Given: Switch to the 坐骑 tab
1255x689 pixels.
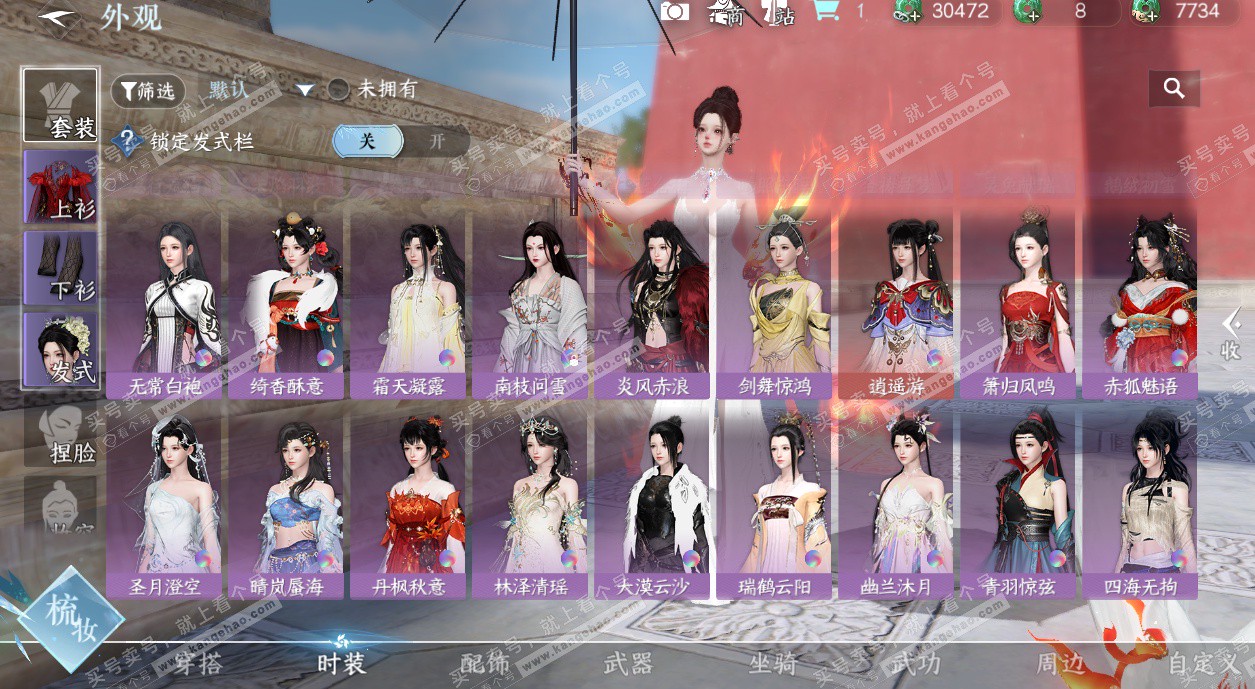Looking at the screenshot, I should pos(772,663).
